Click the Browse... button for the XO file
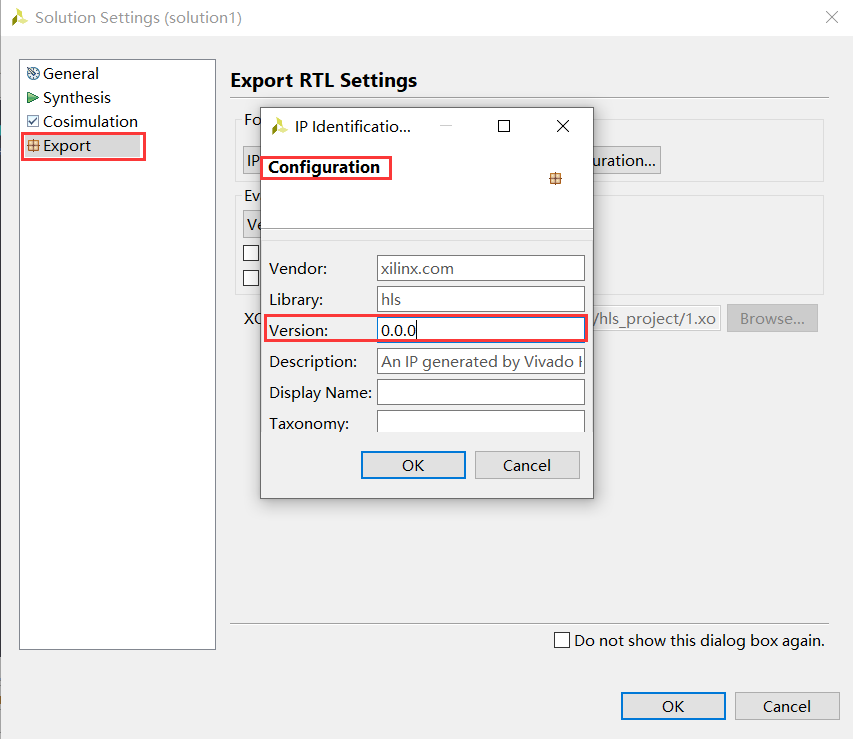 pos(772,318)
